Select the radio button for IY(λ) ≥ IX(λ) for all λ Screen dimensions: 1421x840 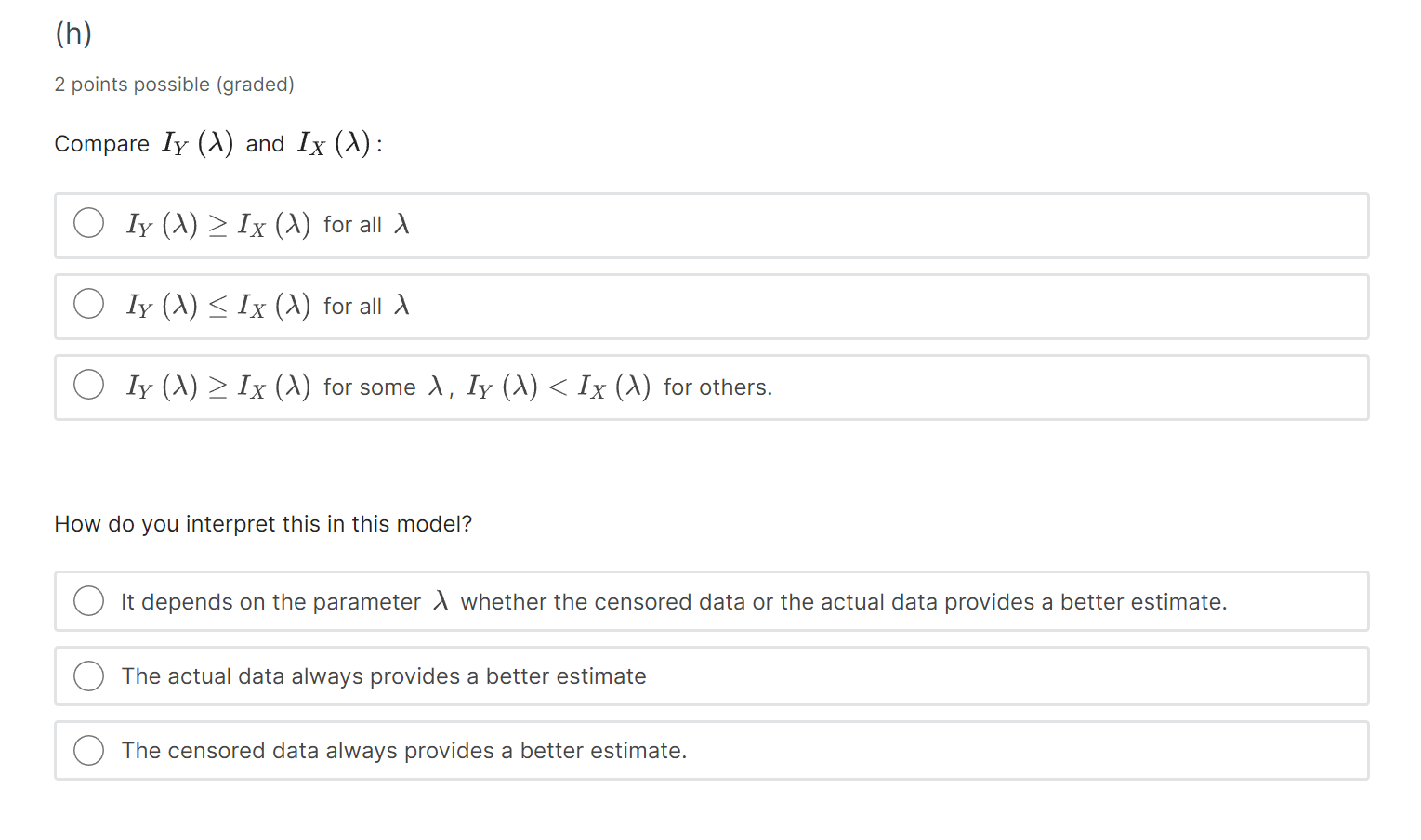[88, 223]
